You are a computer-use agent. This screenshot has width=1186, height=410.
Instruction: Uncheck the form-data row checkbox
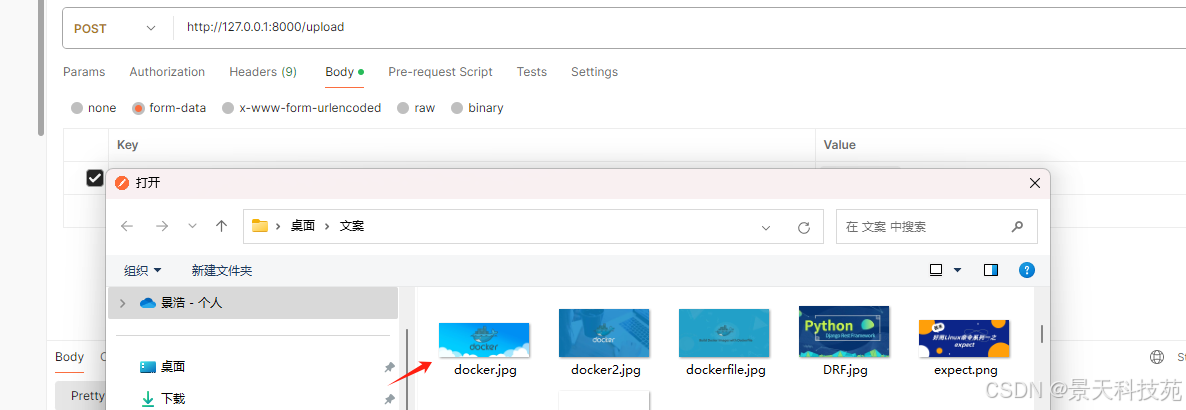95,178
